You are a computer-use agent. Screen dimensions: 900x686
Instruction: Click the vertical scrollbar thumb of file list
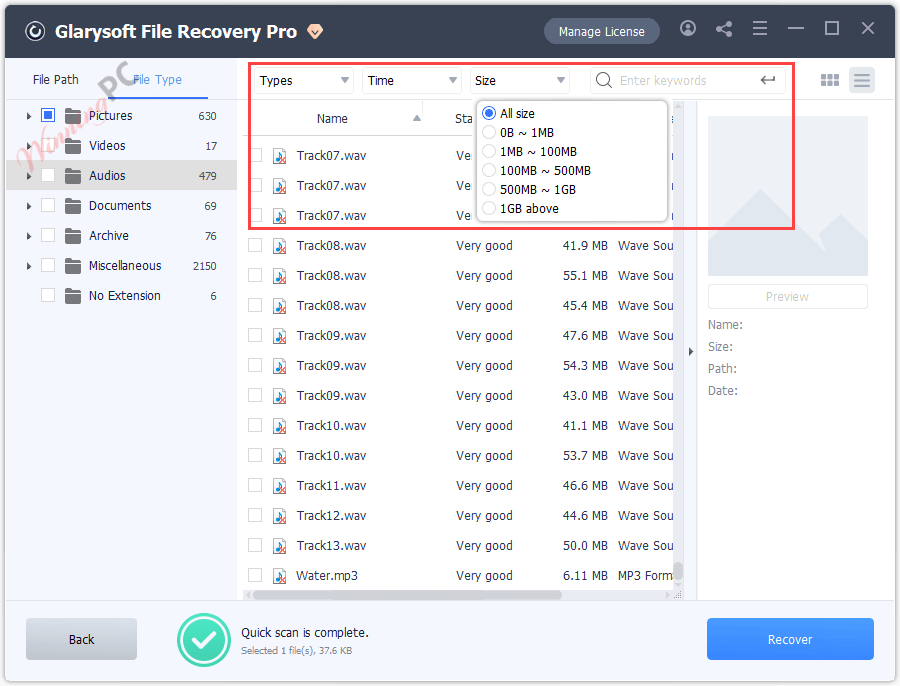pyautogui.click(x=678, y=571)
